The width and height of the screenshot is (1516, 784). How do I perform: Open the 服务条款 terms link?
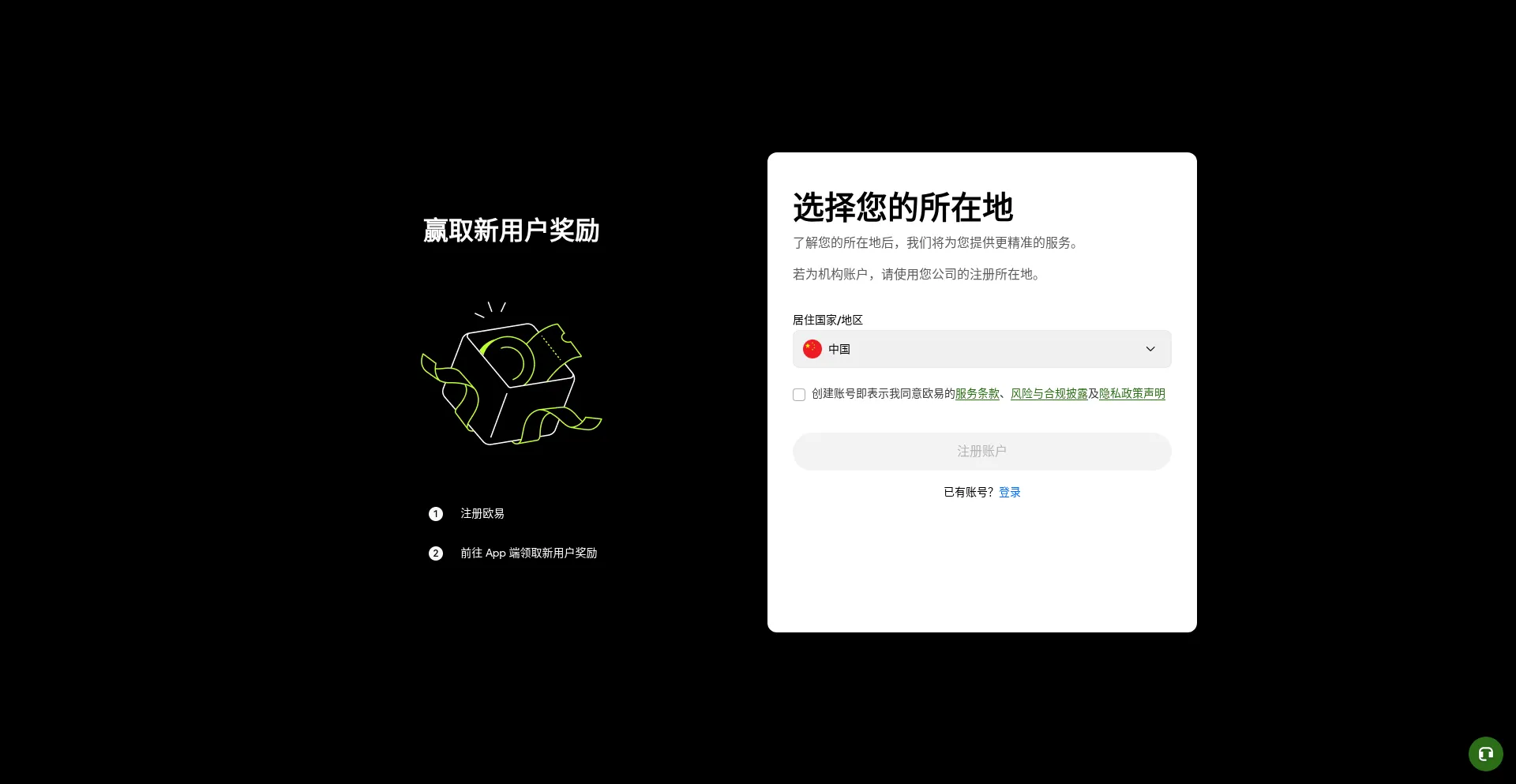pyautogui.click(x=978, y=393)
